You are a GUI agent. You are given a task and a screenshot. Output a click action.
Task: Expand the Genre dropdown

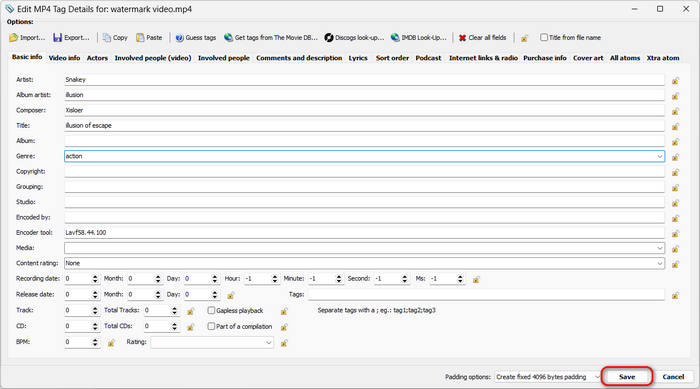coord(659,156)
